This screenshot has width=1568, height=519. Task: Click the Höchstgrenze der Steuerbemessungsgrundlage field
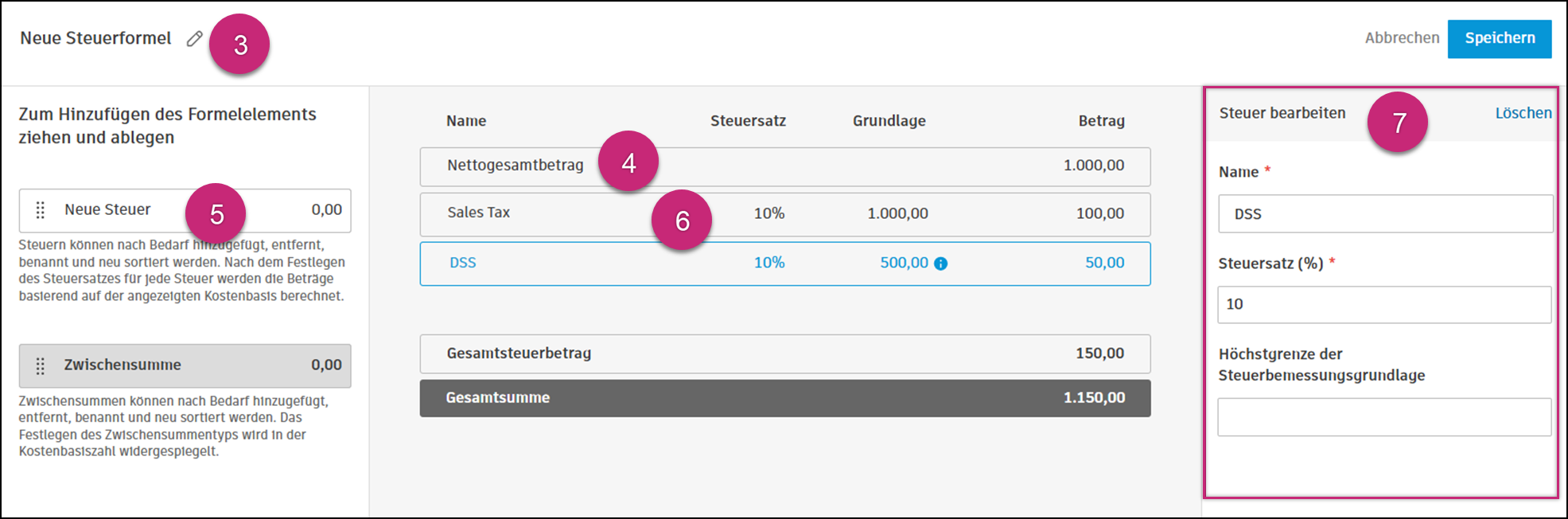coord(1384,416)
